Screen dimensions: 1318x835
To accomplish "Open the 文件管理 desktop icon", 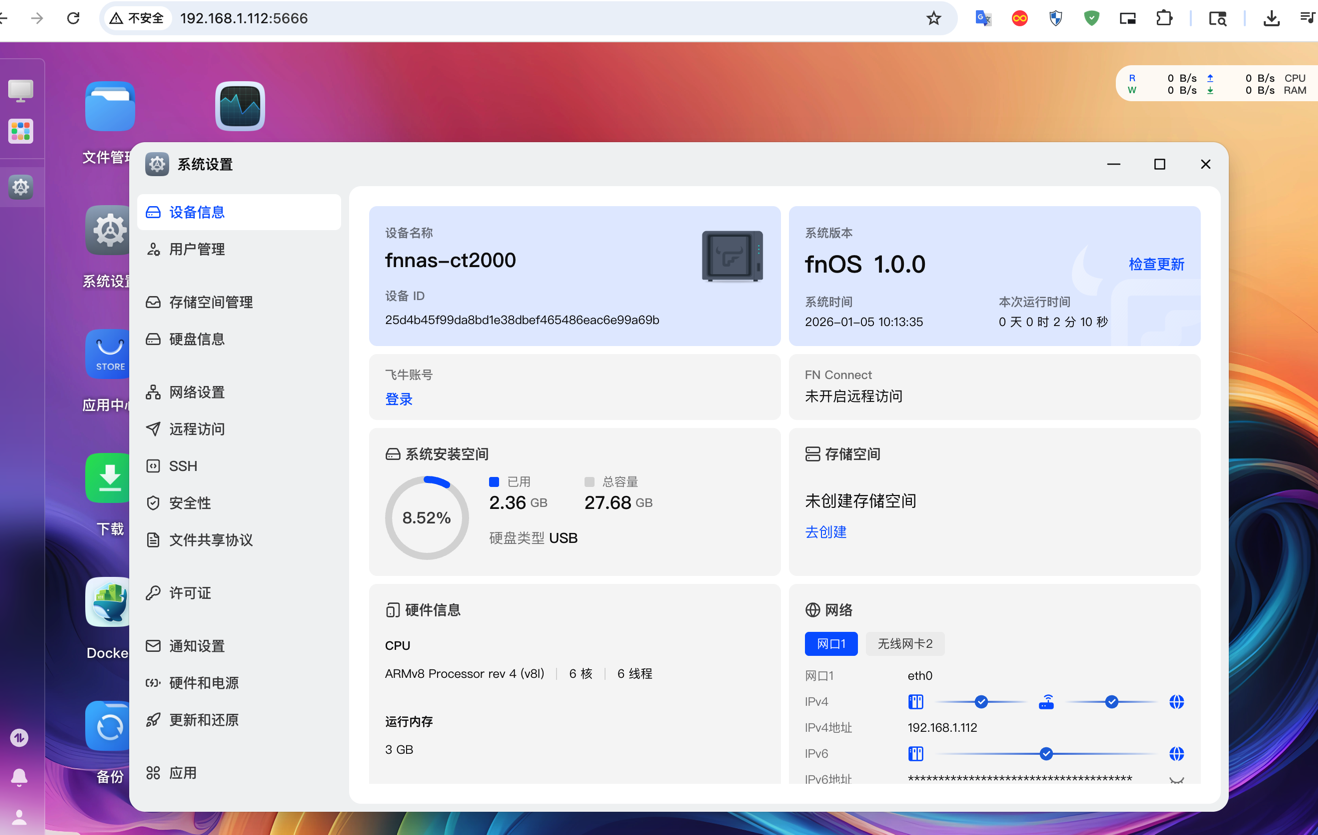I will (x=109, y=107).
